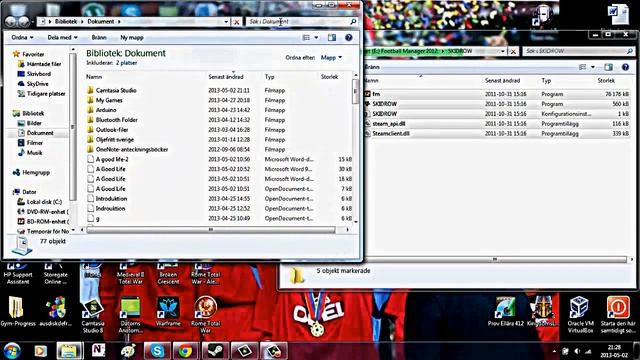Open the My Games folder

pyautogui.click(x=109, y=100)
